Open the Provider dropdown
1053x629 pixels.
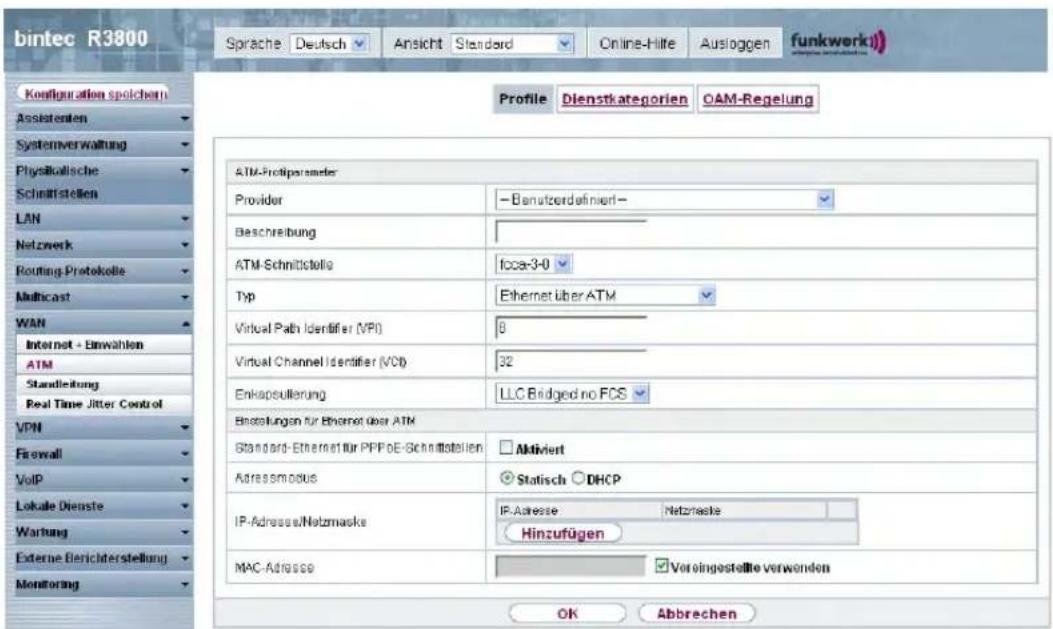tap(664, 199)
